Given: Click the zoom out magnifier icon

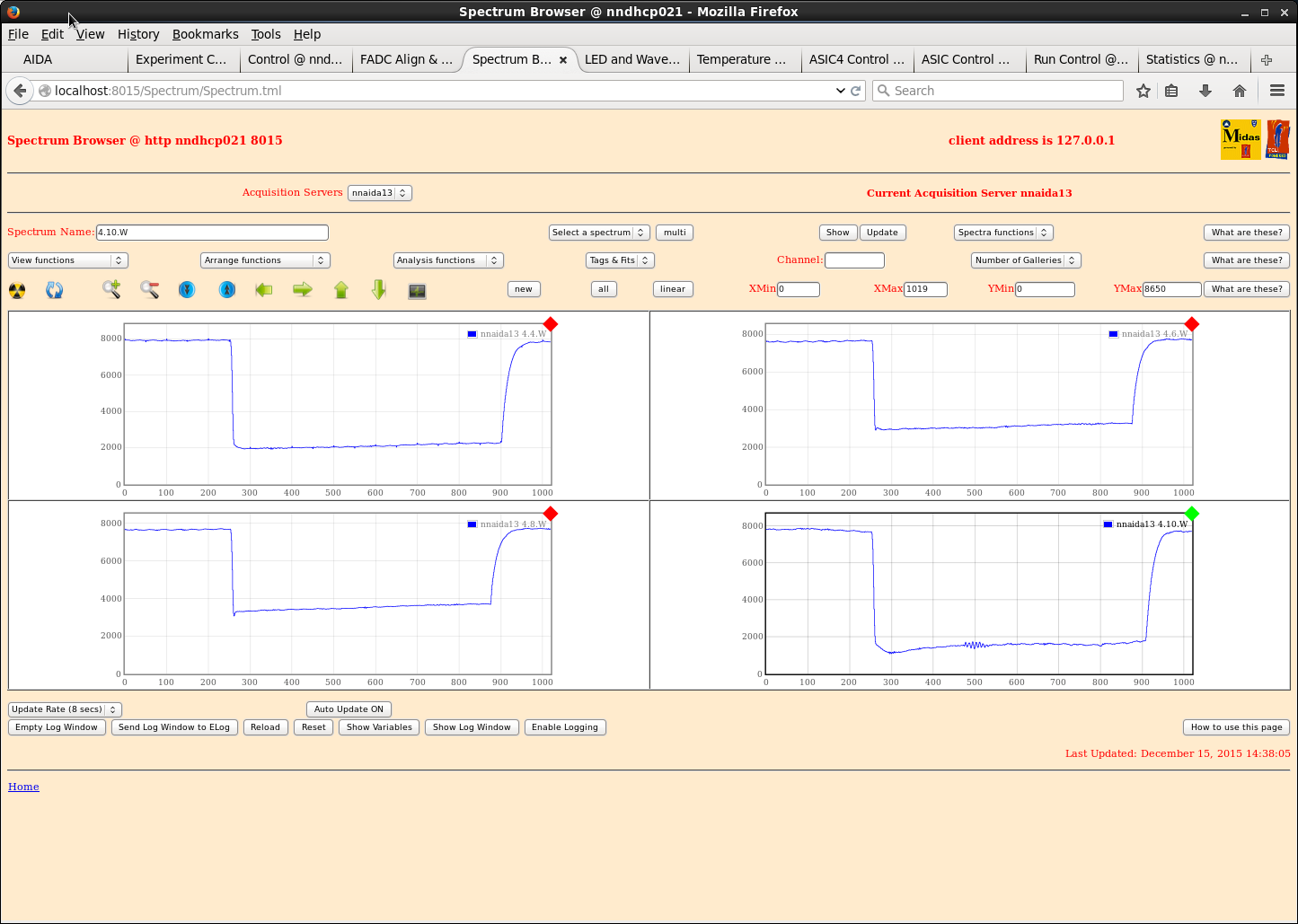Looking at the screenshot, I should pyautogui.click(x=149, y=289).
